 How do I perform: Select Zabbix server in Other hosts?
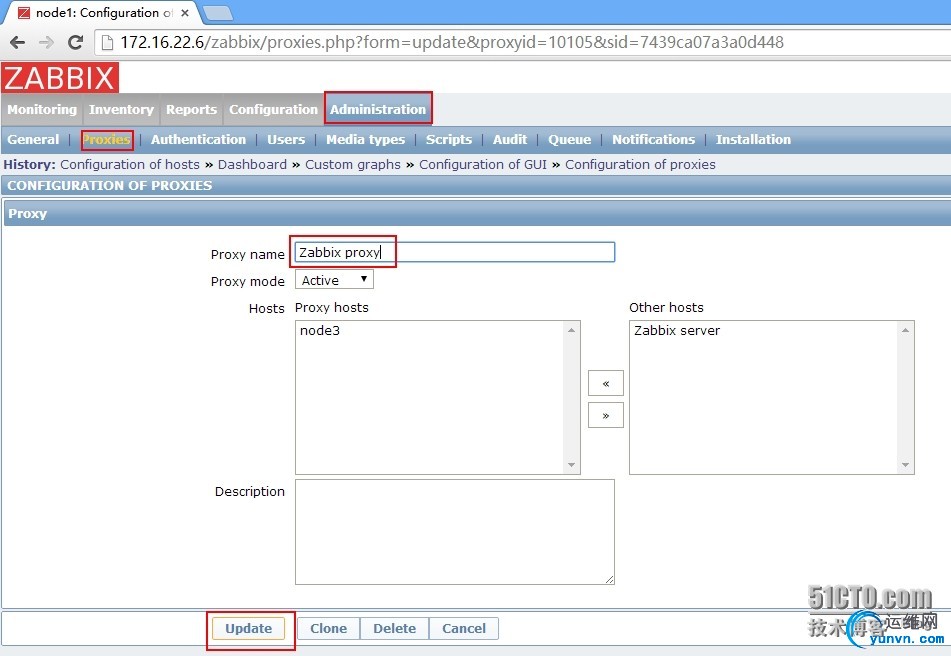coord(677,330)
